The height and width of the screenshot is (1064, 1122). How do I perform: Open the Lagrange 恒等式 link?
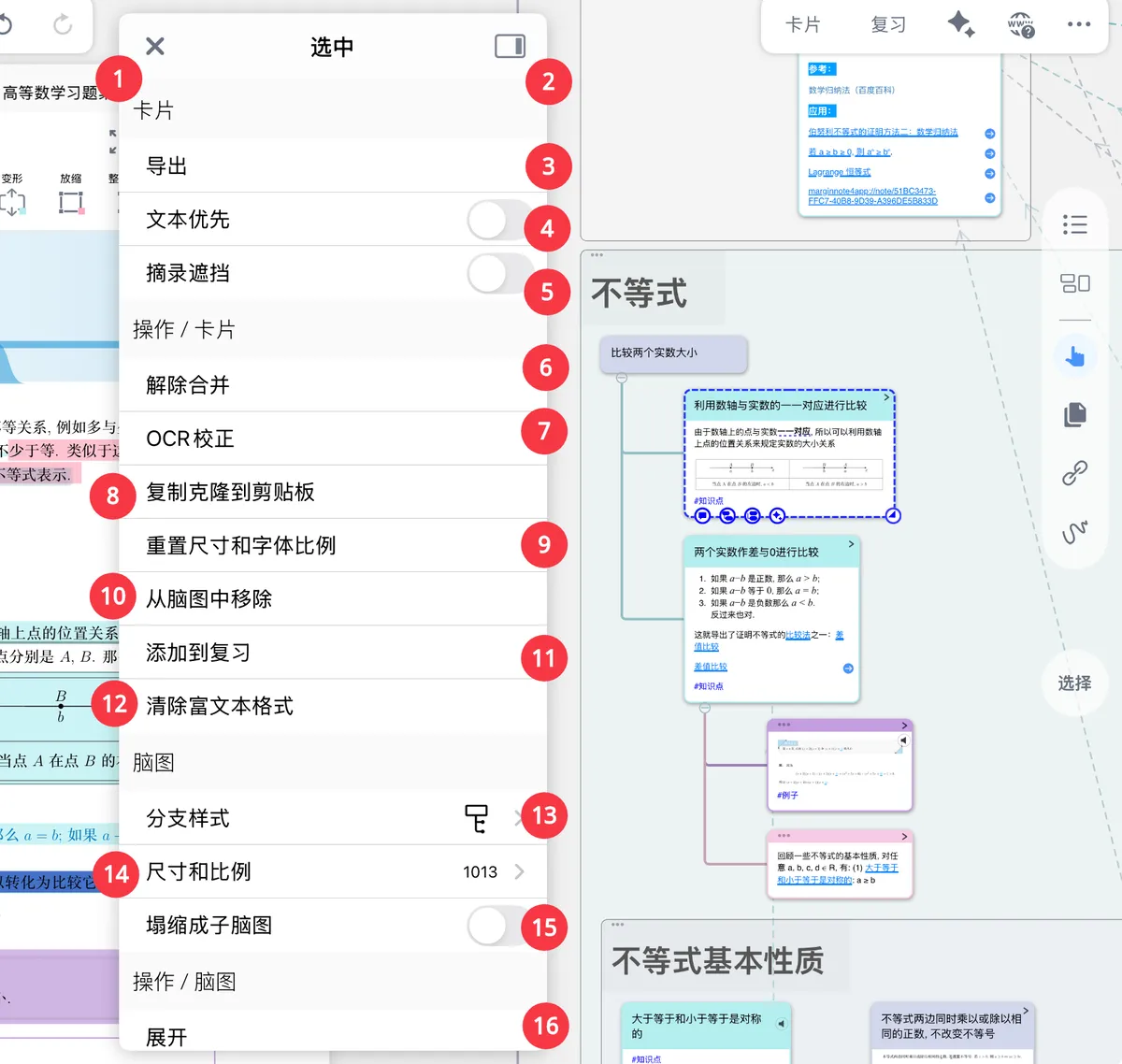point(839,172)
